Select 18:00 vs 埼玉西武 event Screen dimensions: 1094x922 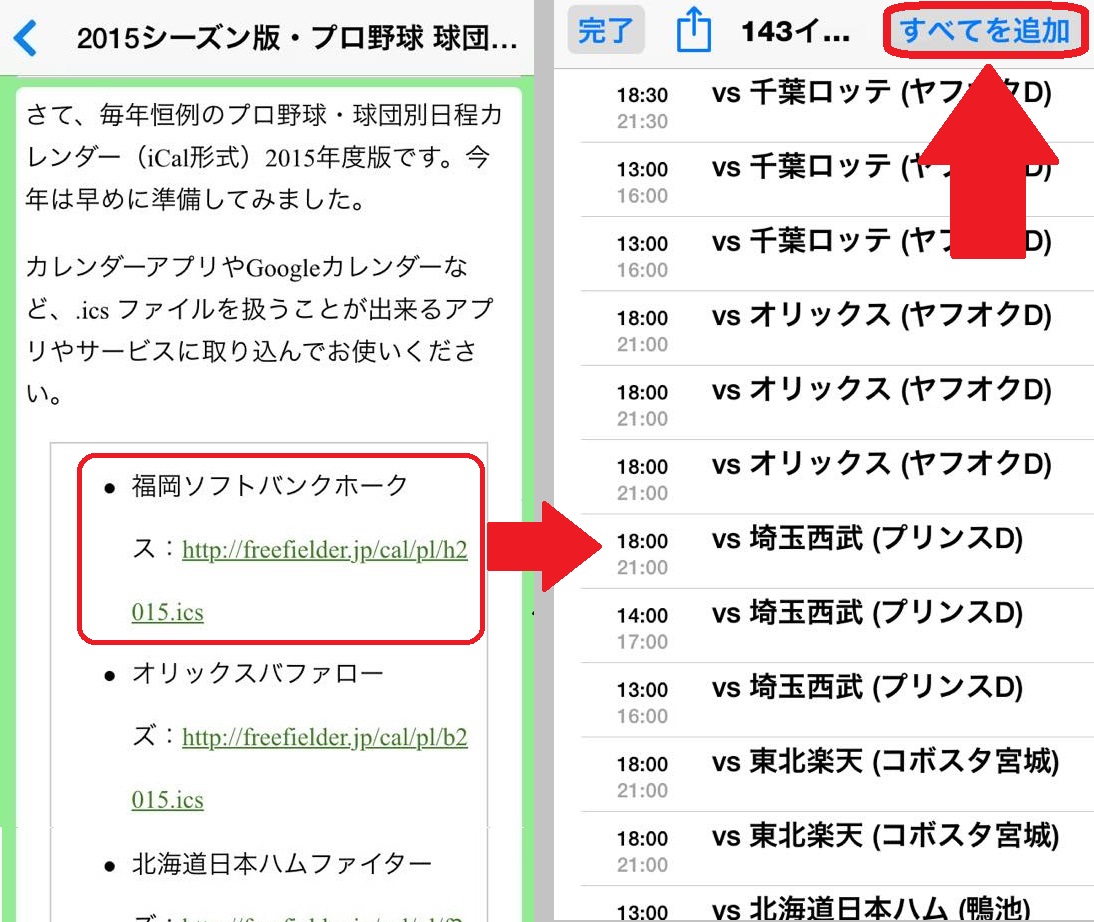coord(837,552)
